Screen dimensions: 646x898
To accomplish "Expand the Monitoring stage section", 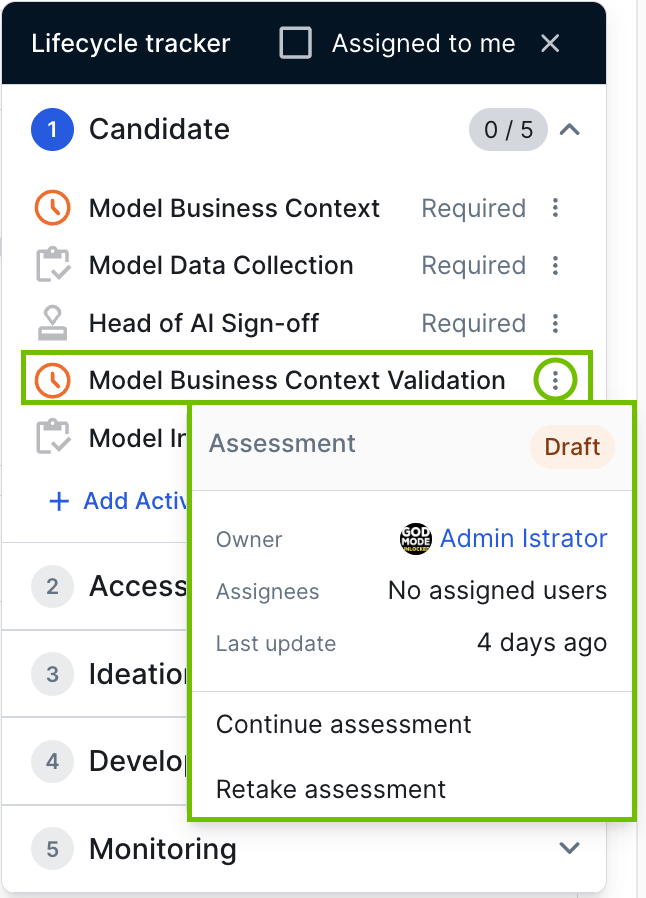I will pyautogui.click(x=570, y=848).
